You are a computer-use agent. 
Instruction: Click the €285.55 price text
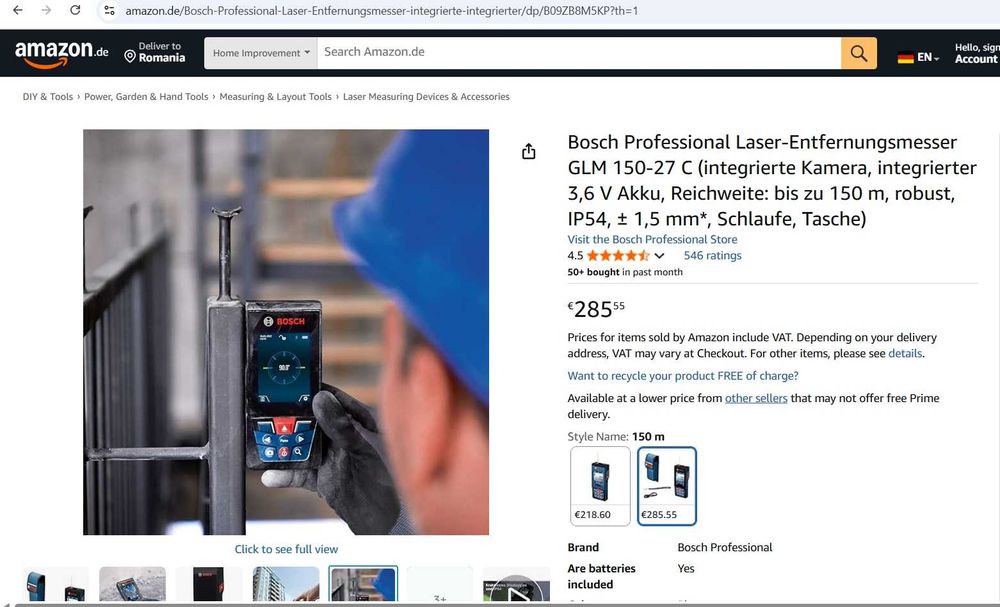coord(596,309)
